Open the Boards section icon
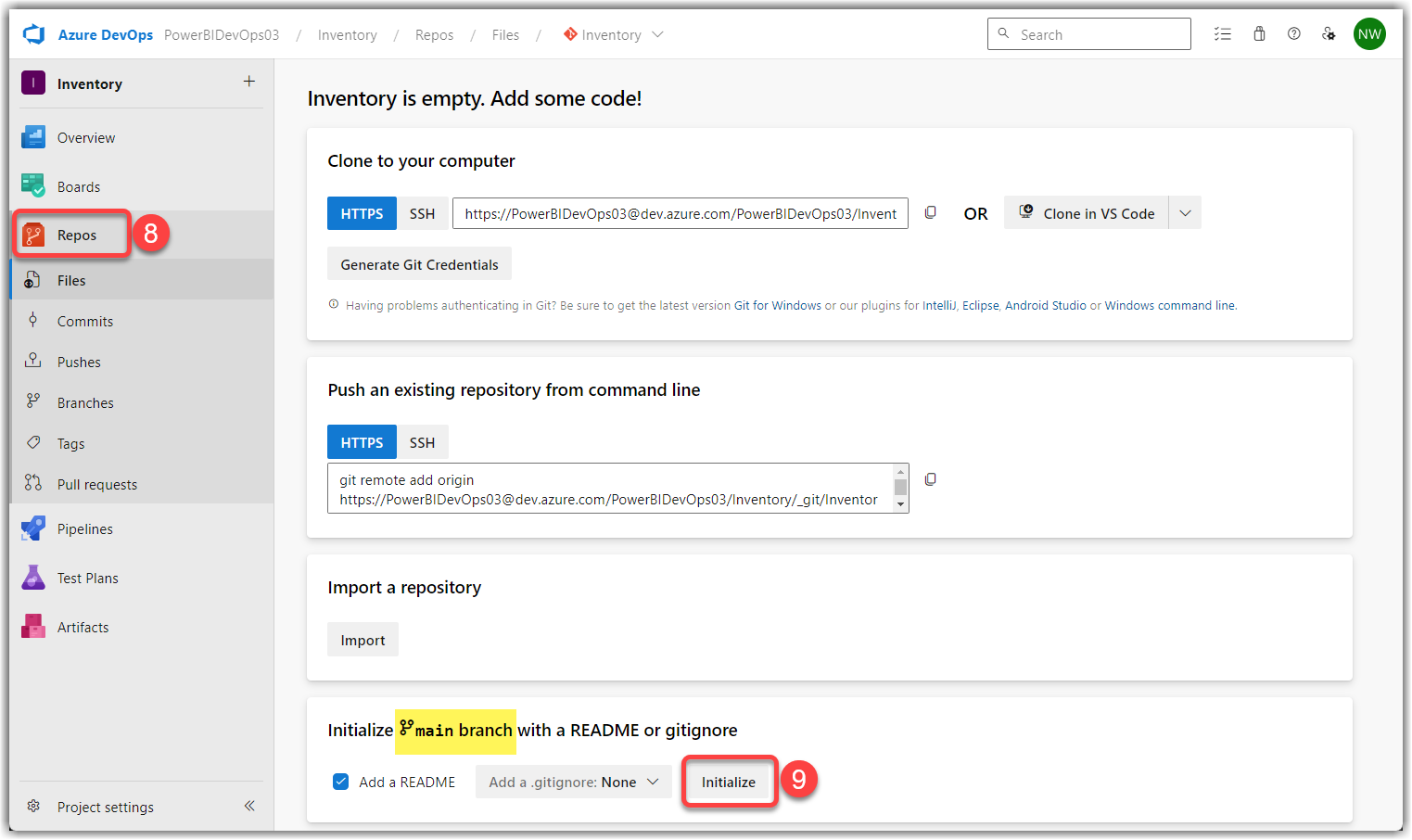Viewport: 1412px width, 840px height. 33,186
